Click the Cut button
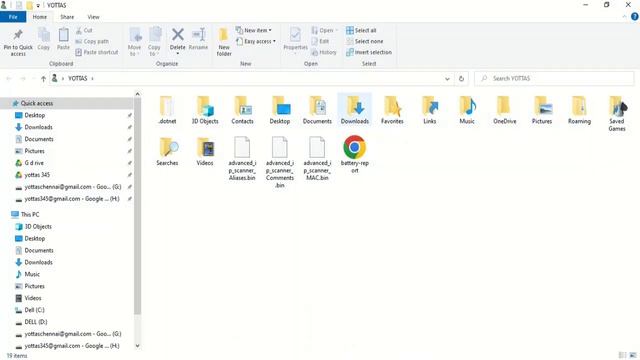 click(84, 30)
